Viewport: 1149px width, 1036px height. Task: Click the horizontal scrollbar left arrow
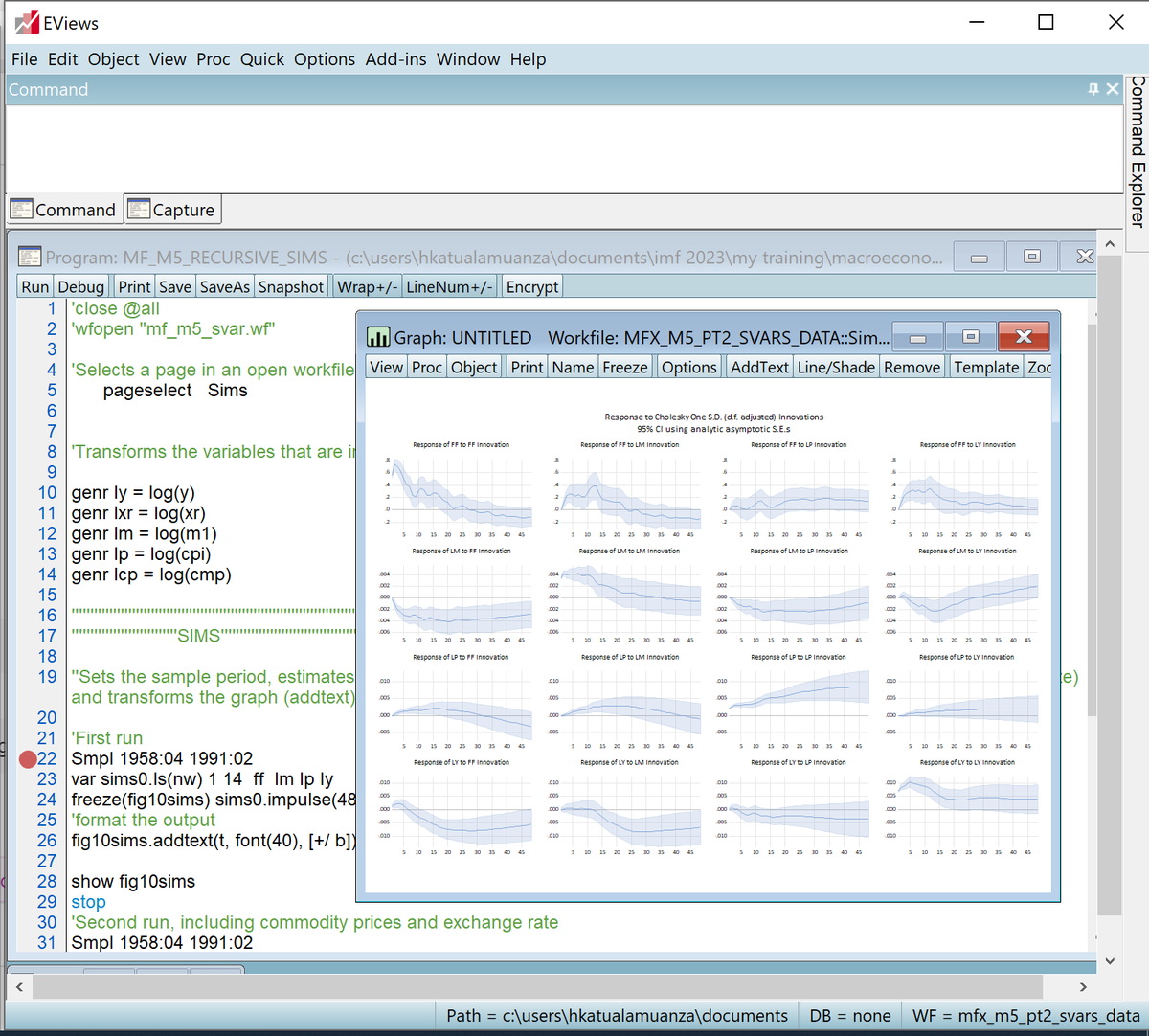point(19,986)
